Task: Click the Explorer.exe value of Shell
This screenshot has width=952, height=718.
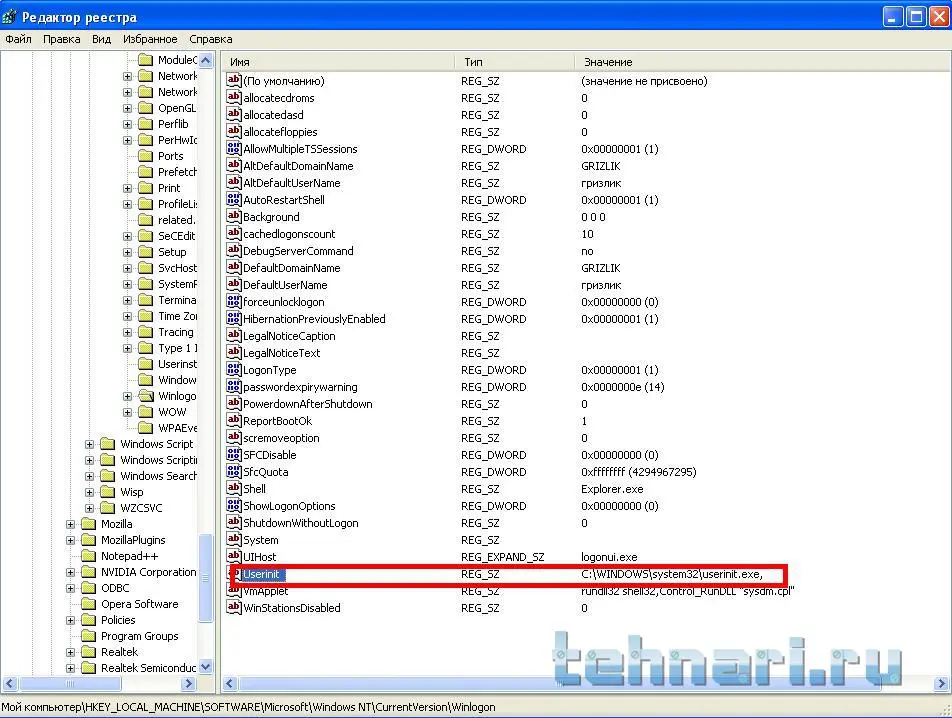Action: 612,489
